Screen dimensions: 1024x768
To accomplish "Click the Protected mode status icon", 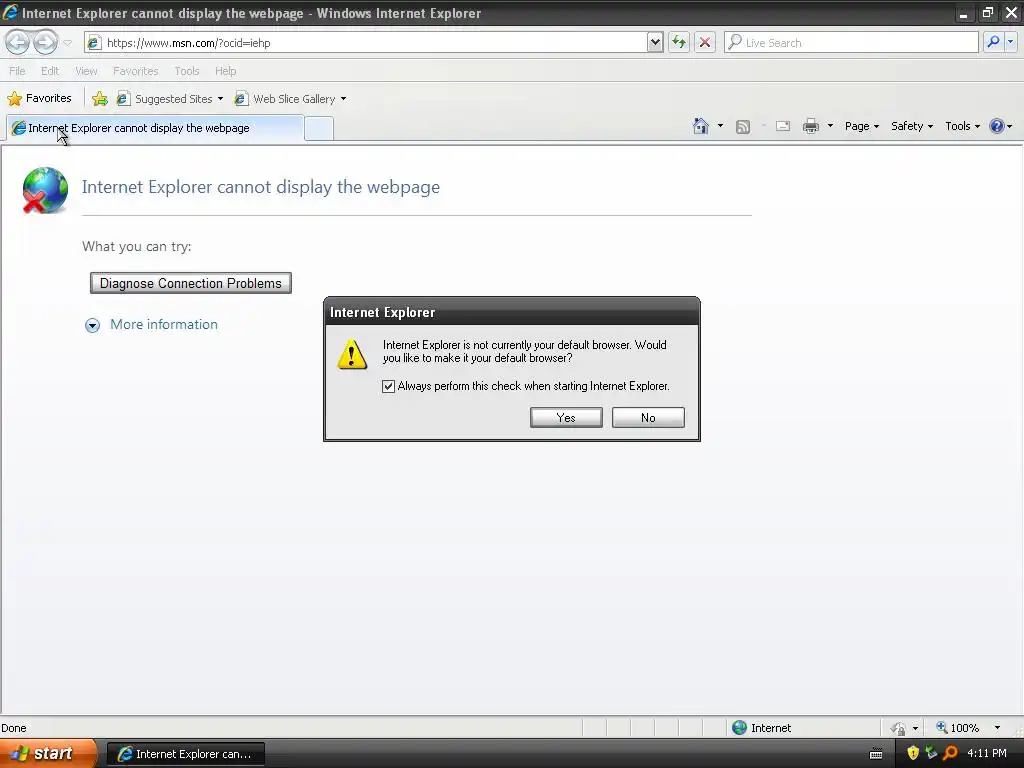I will pos(899,728).
